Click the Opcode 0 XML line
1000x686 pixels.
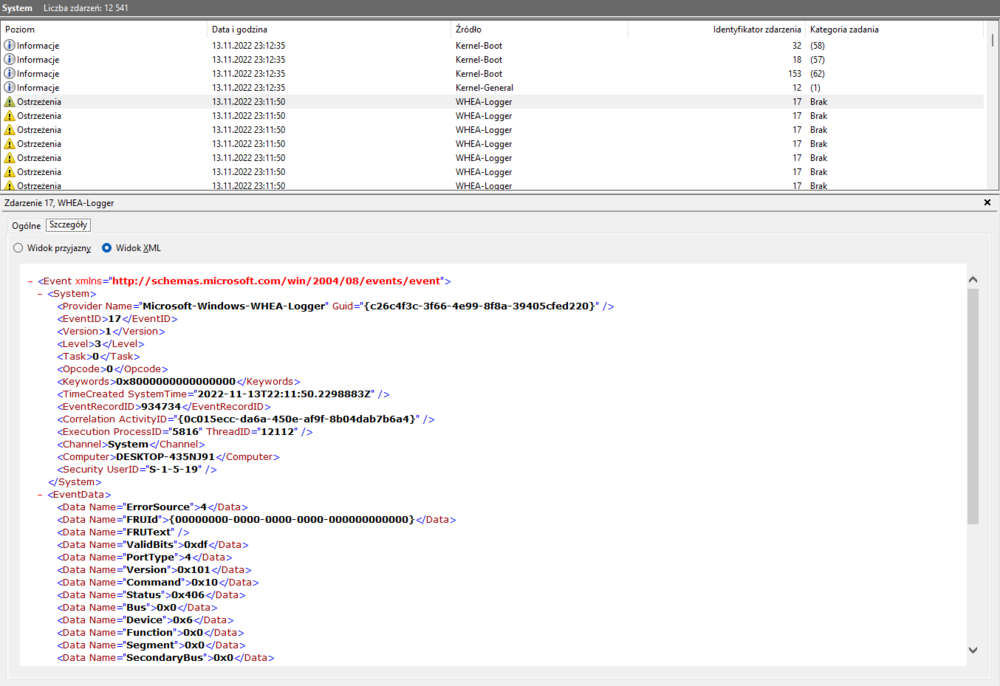[112, 369]
